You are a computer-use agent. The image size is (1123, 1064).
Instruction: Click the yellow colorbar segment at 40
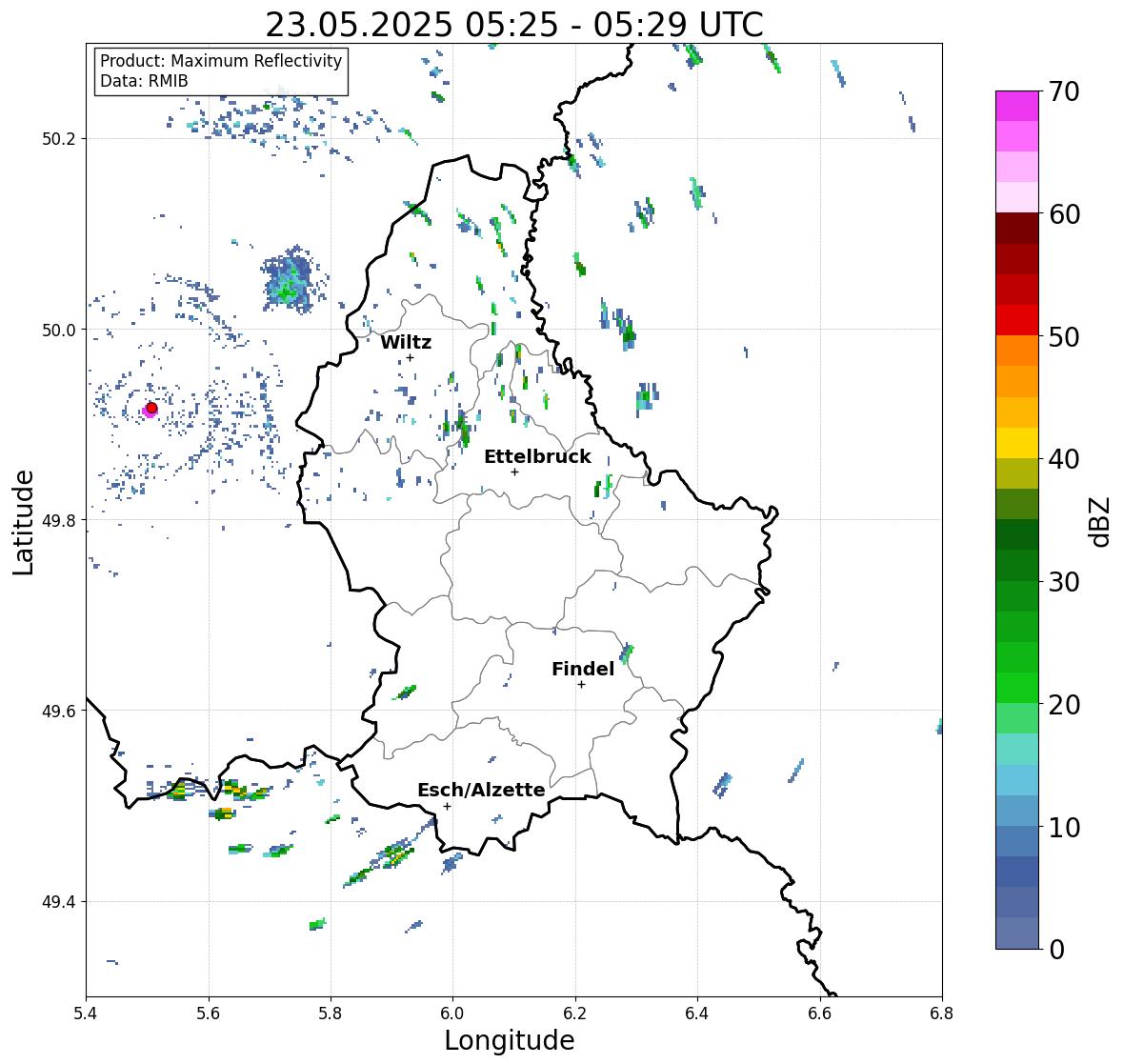tap(1017, 443)
